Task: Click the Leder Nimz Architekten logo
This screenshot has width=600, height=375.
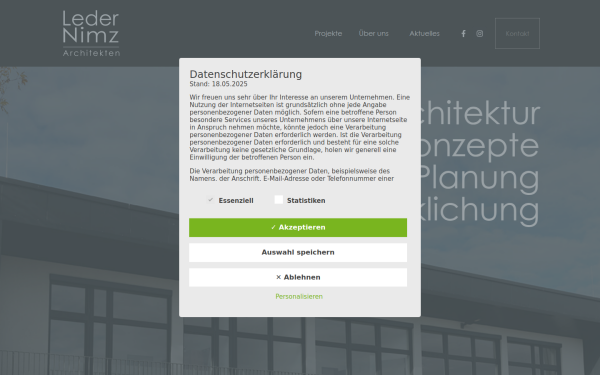Action: tap(91, 34)
